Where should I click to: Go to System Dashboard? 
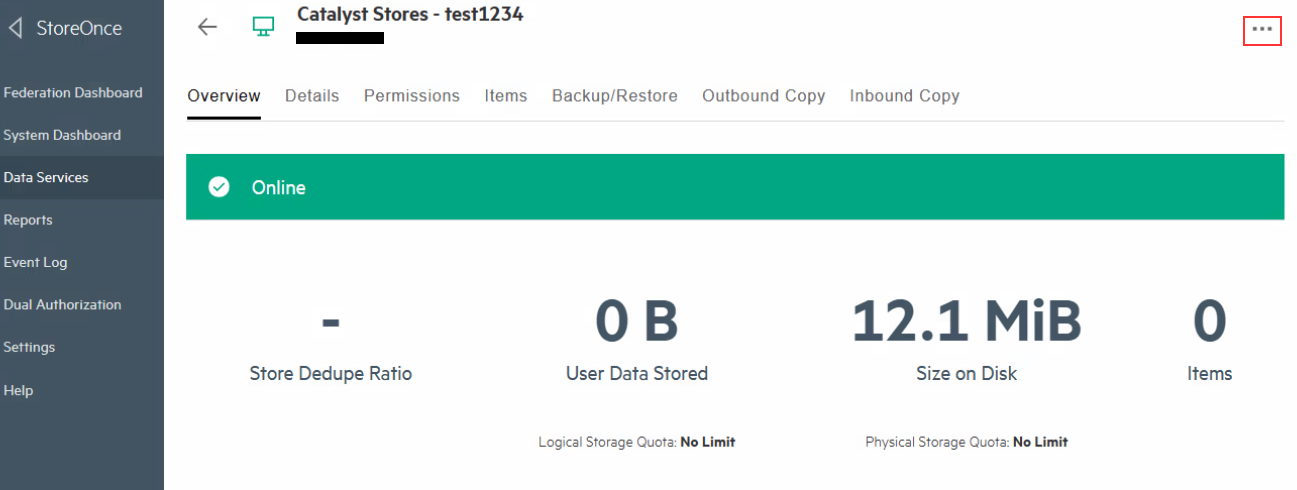[x=62, y=135]
